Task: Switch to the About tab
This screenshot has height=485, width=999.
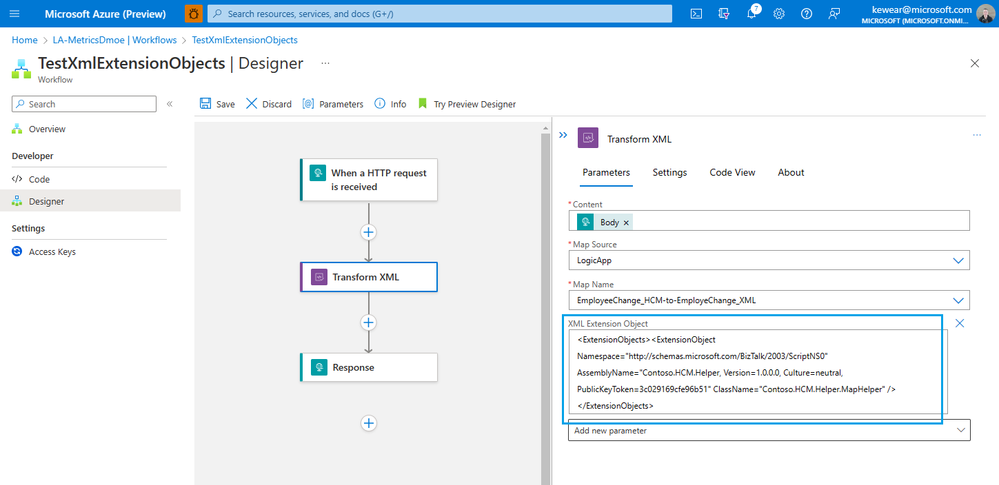Action: [x=791, y=173]
